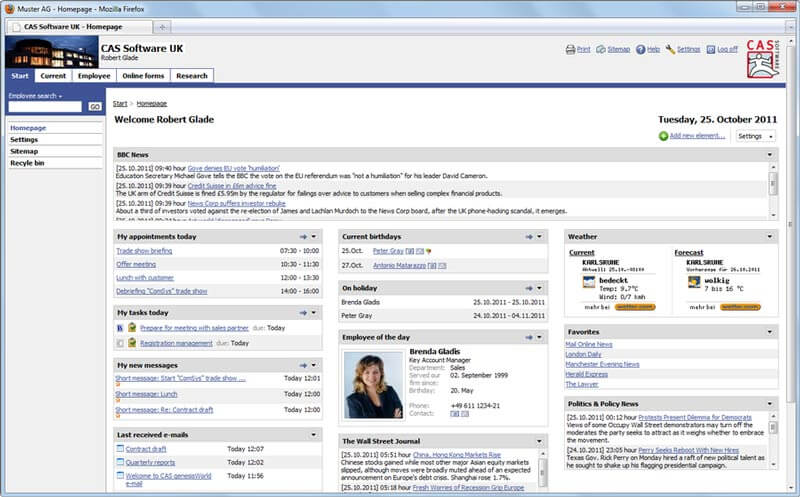The height and width of the screenshot is (497, 800).
Task: Open the BBC News panel dropdown arrow
Action: 770,155
